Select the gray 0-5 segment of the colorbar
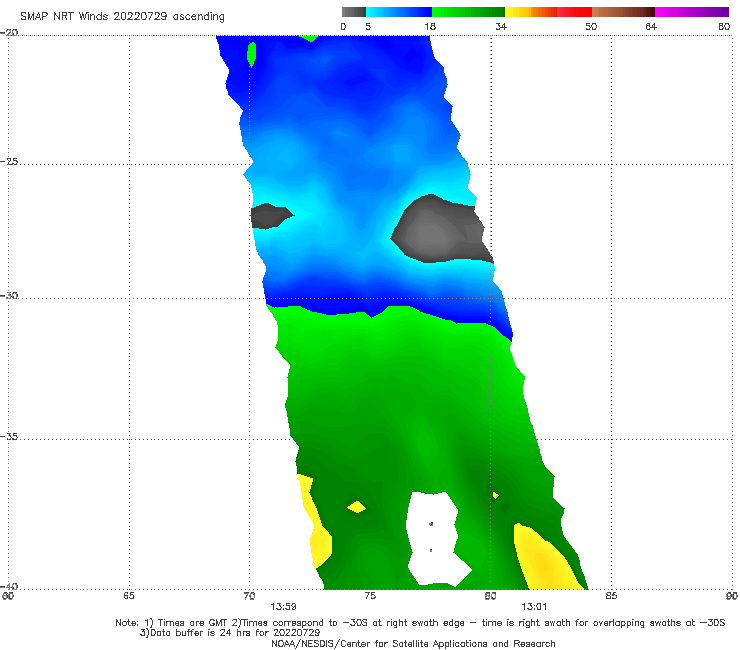This screenshot has width=740, height=650. [x=354, y=12]
